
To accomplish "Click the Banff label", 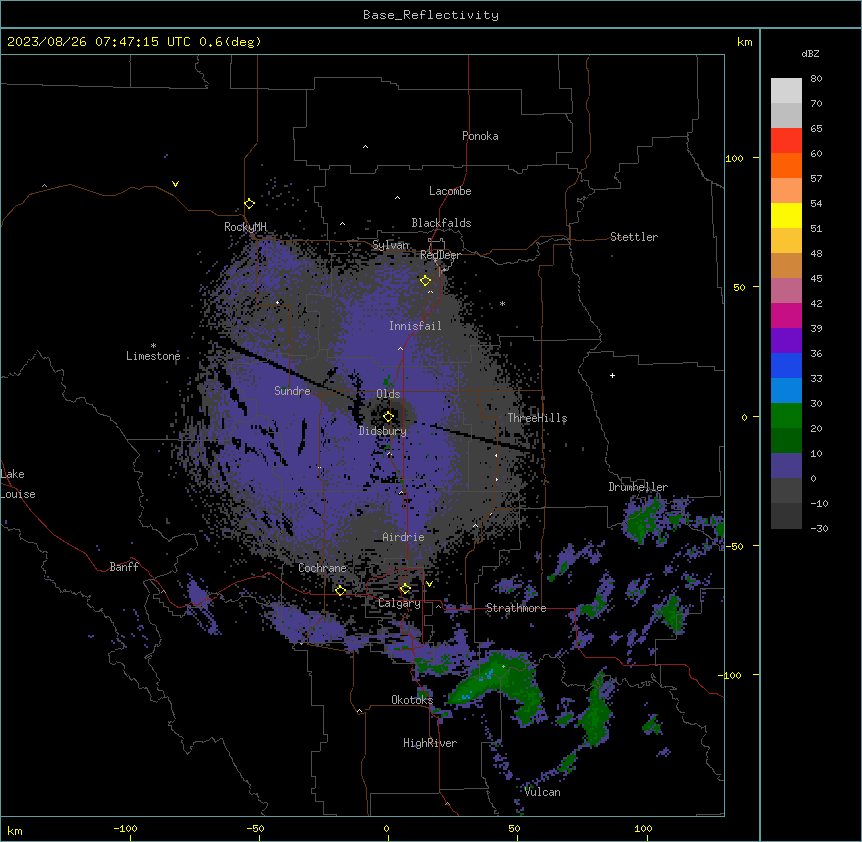I will click(x=124, y=567).
